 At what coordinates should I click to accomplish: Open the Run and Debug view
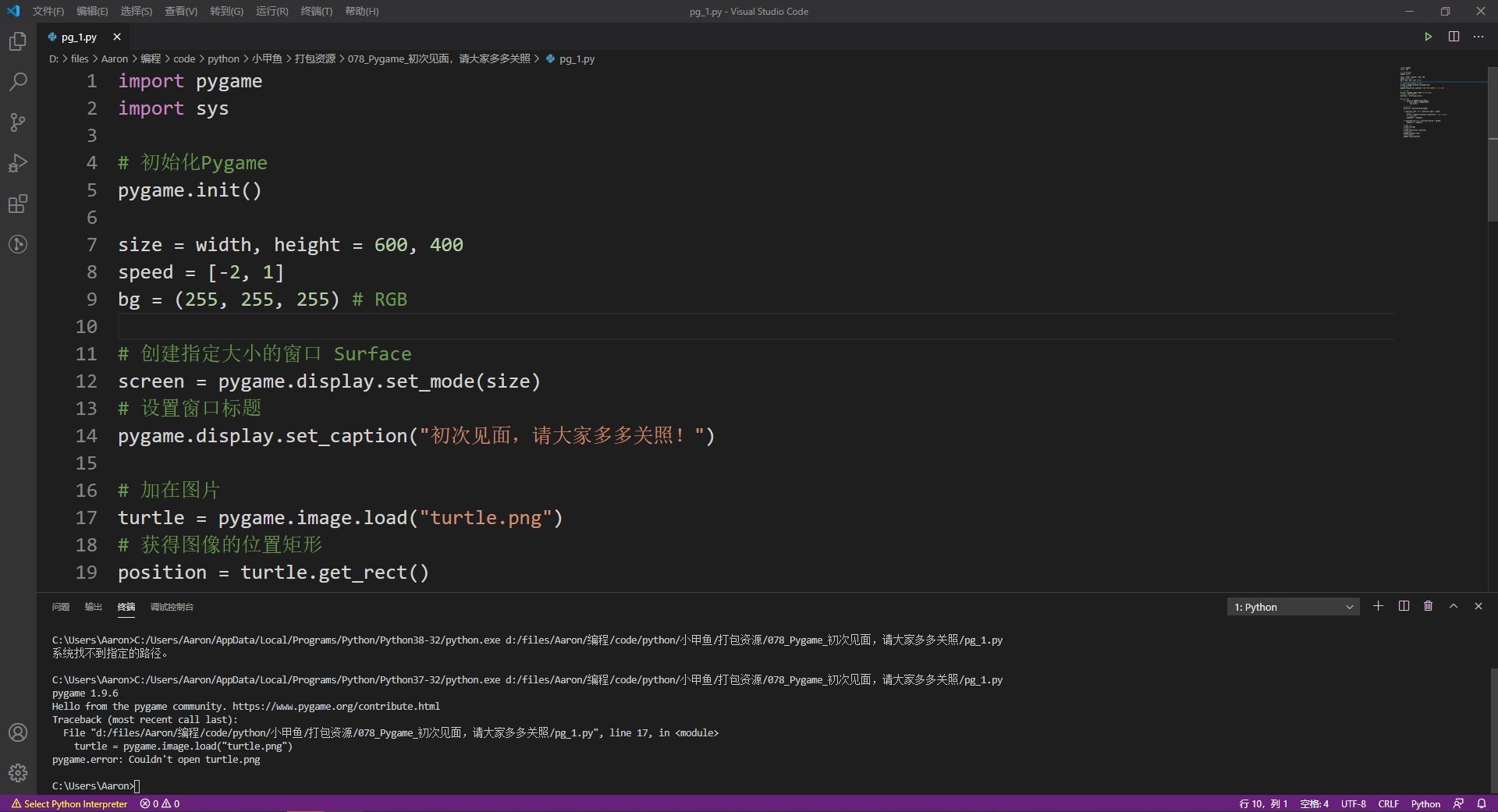click(x=17, y=163)
